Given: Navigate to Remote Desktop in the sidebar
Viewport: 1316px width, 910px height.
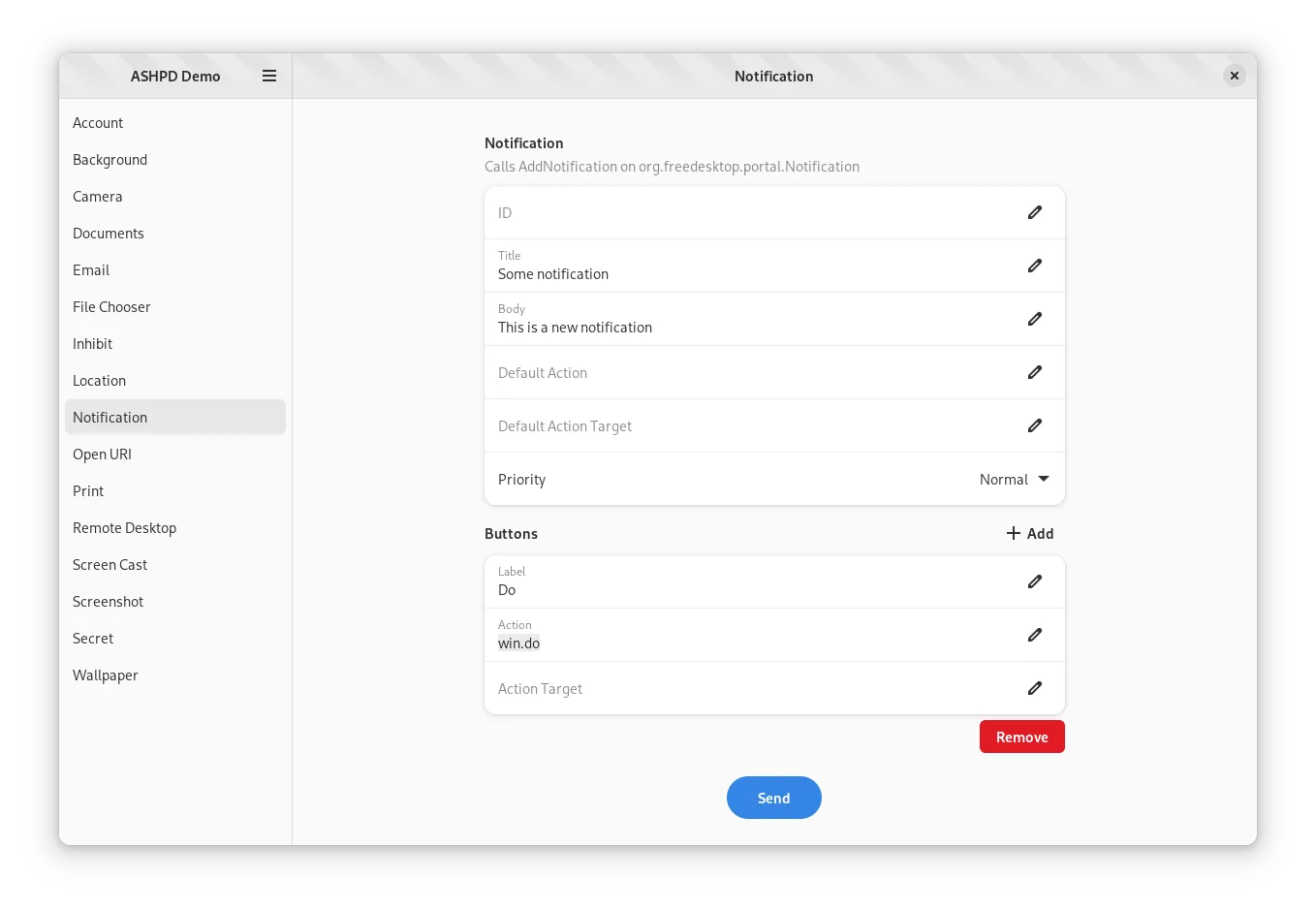Looking at the screenshot, I should coord(124,528).
